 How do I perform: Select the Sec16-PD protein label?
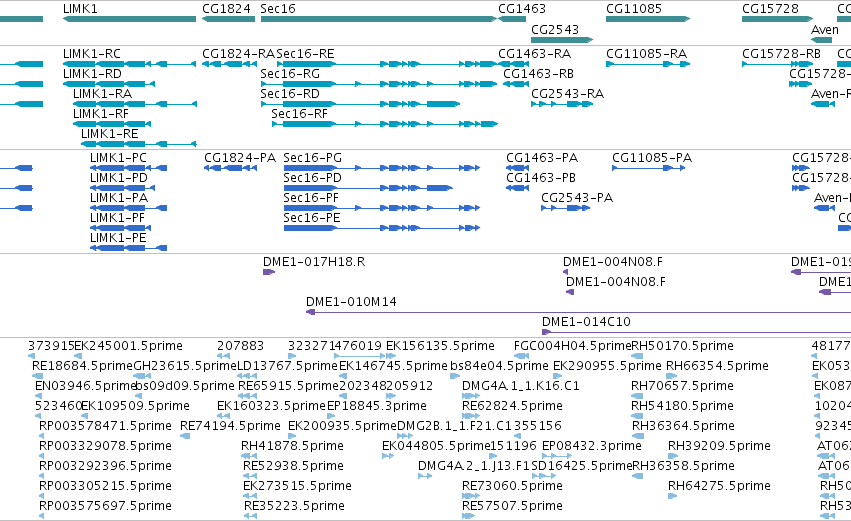tap(313, 178)
